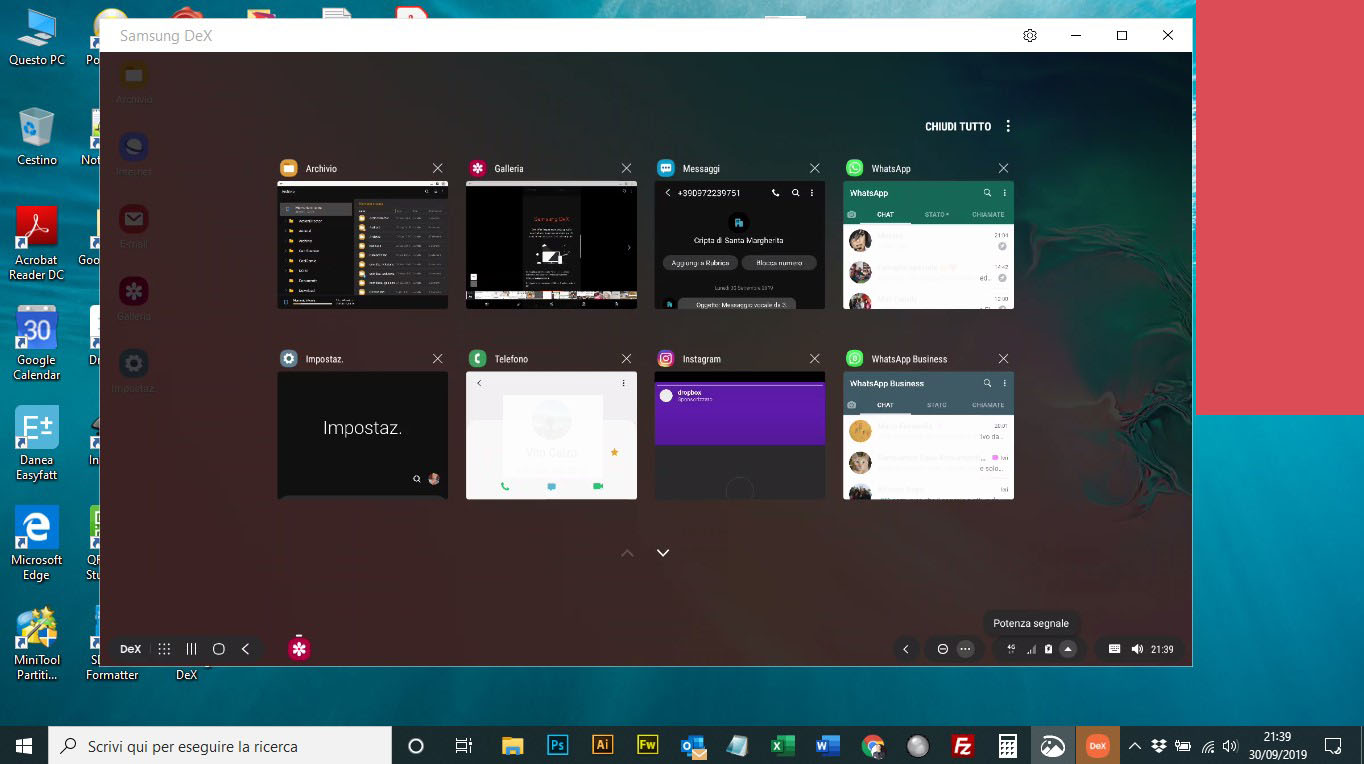Screen dimensions: 1364x764
Task: Show previous recents page with up chevron
Action: coord(627,553)
